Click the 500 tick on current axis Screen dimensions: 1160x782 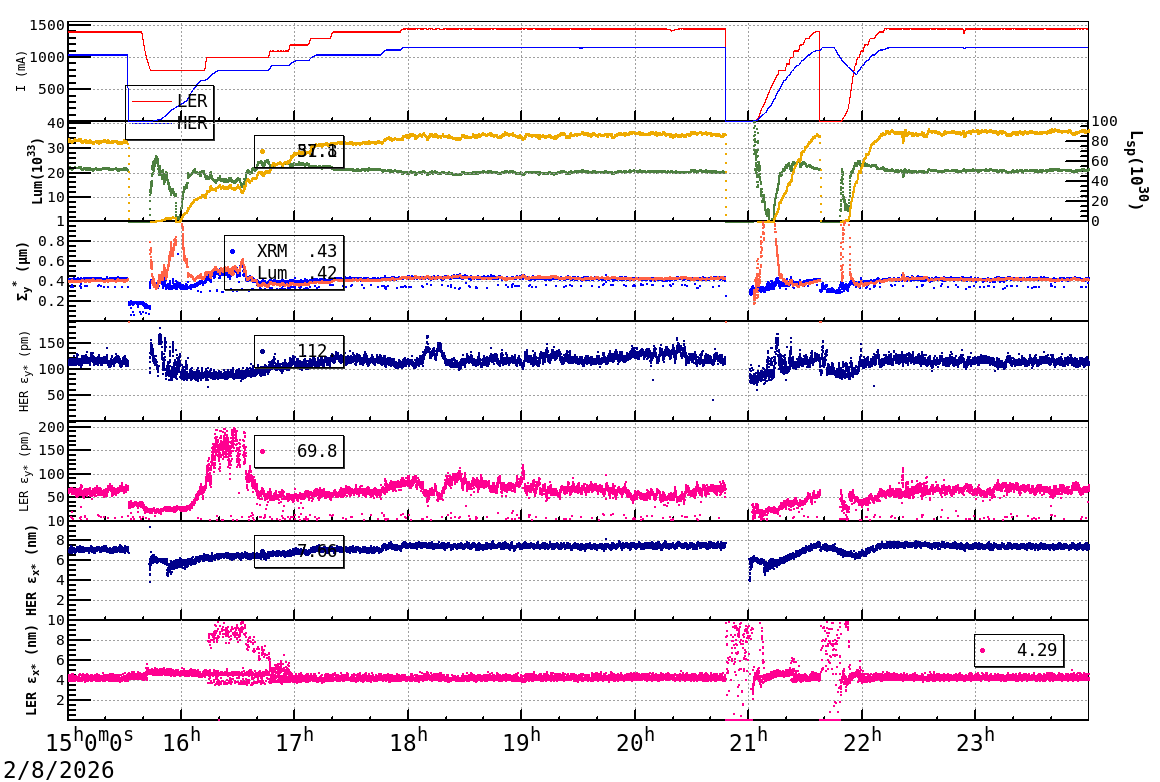point(51,90)
